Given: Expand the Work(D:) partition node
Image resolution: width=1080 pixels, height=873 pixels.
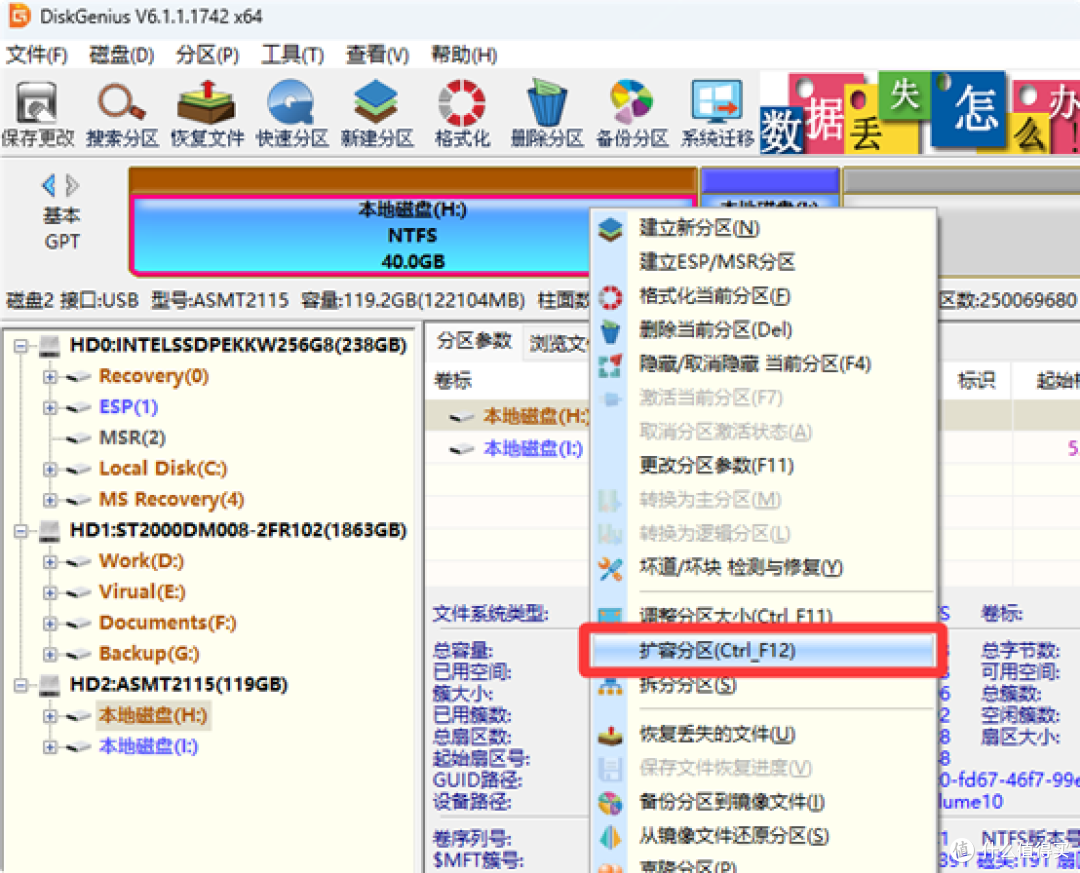Looking at the screenshot, I should pos(50,562).
